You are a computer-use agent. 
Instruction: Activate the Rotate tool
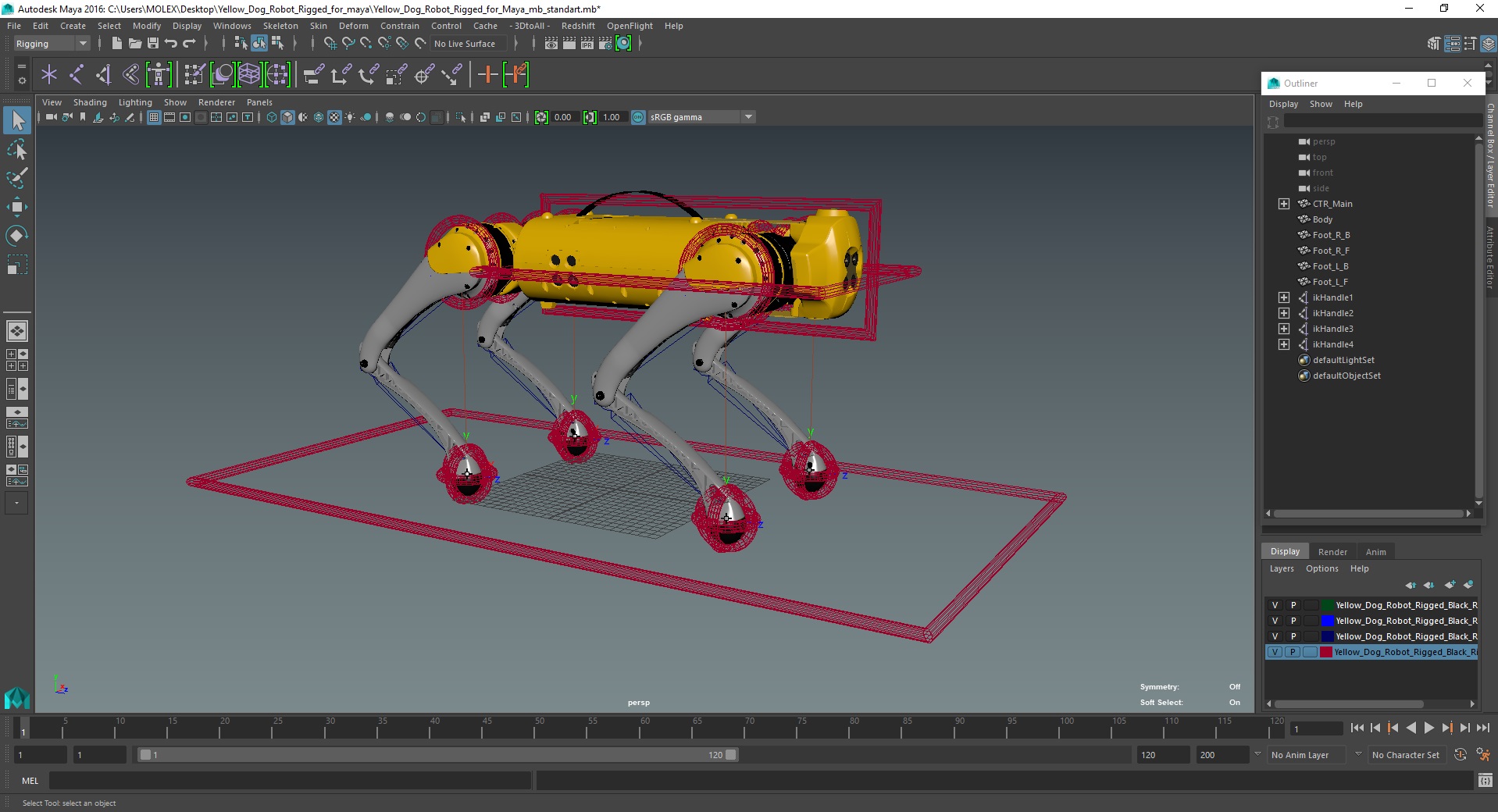pyautogui.click(x=17, y=236)
